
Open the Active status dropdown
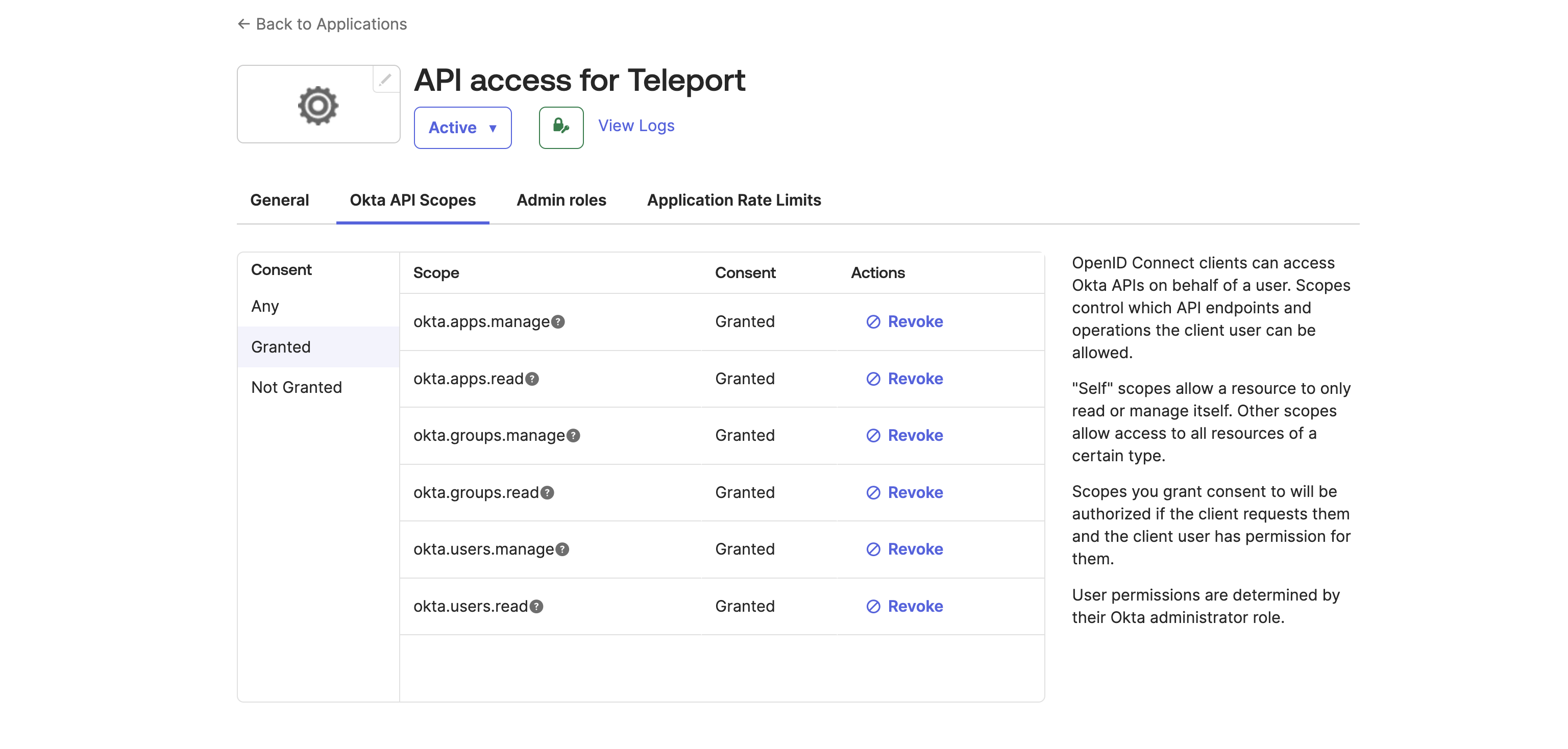[462, 127]
